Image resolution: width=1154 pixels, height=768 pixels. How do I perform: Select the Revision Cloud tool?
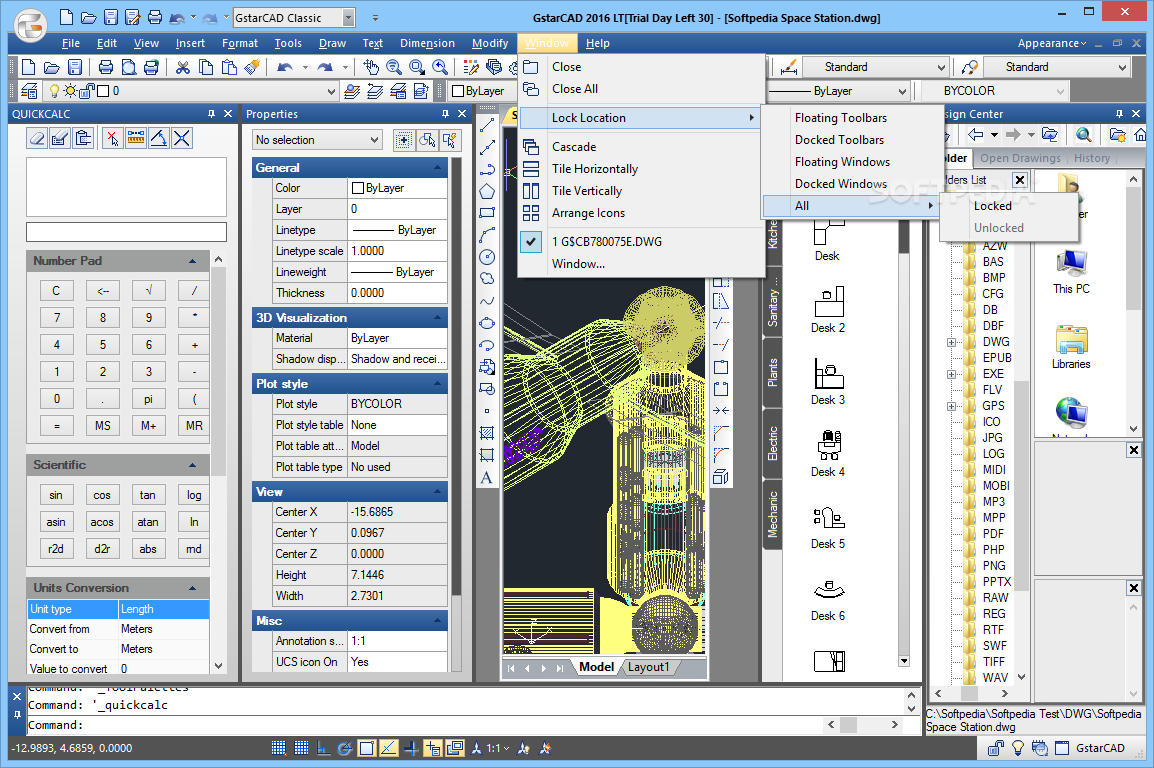(486, 279)
